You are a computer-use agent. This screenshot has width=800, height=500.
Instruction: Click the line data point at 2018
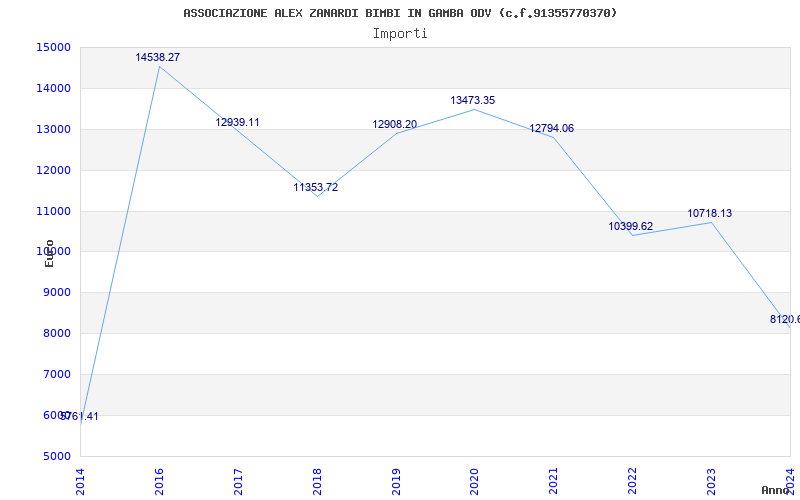(317, 196)
